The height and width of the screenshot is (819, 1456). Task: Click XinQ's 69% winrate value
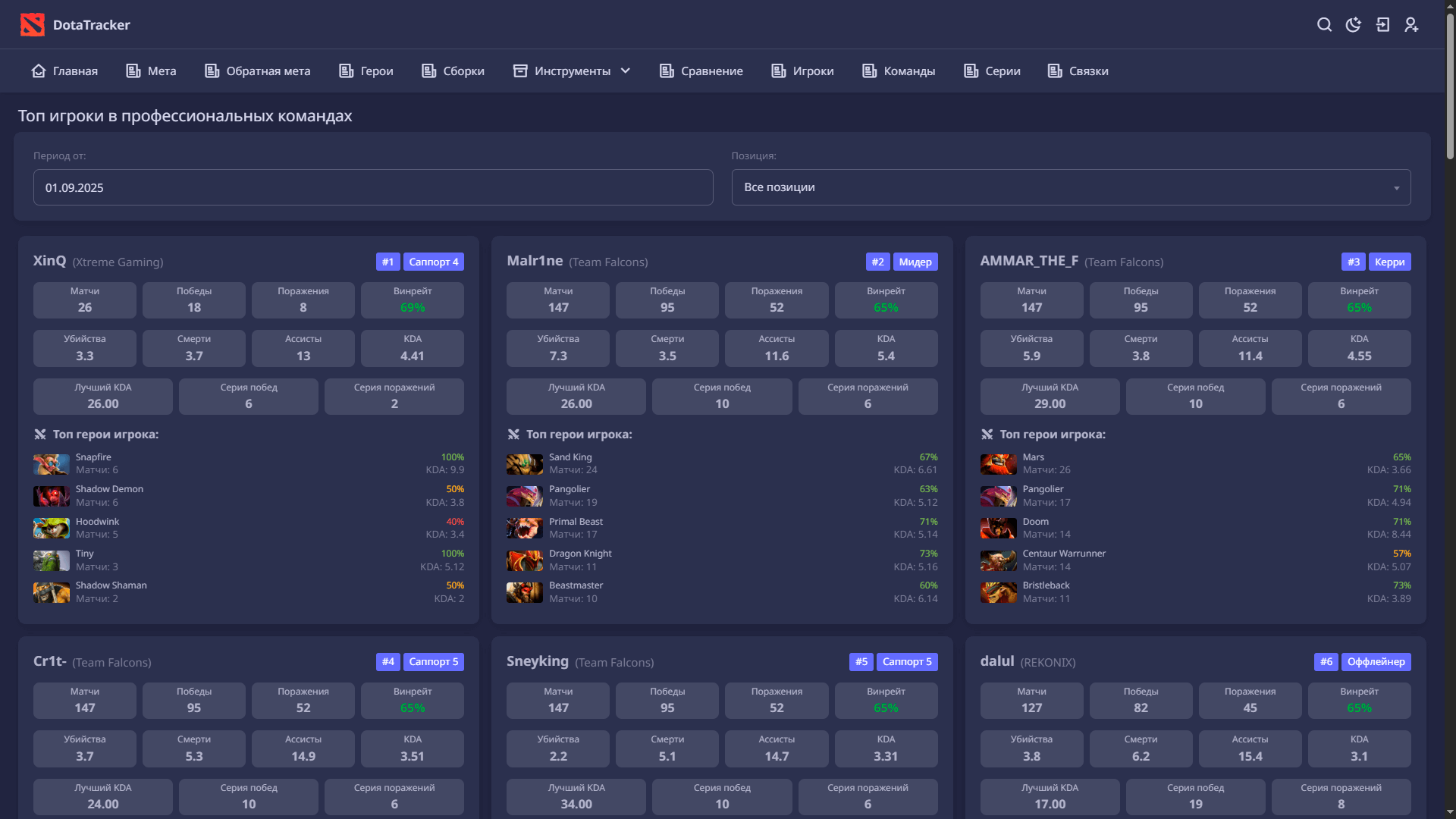coord(413,308)
